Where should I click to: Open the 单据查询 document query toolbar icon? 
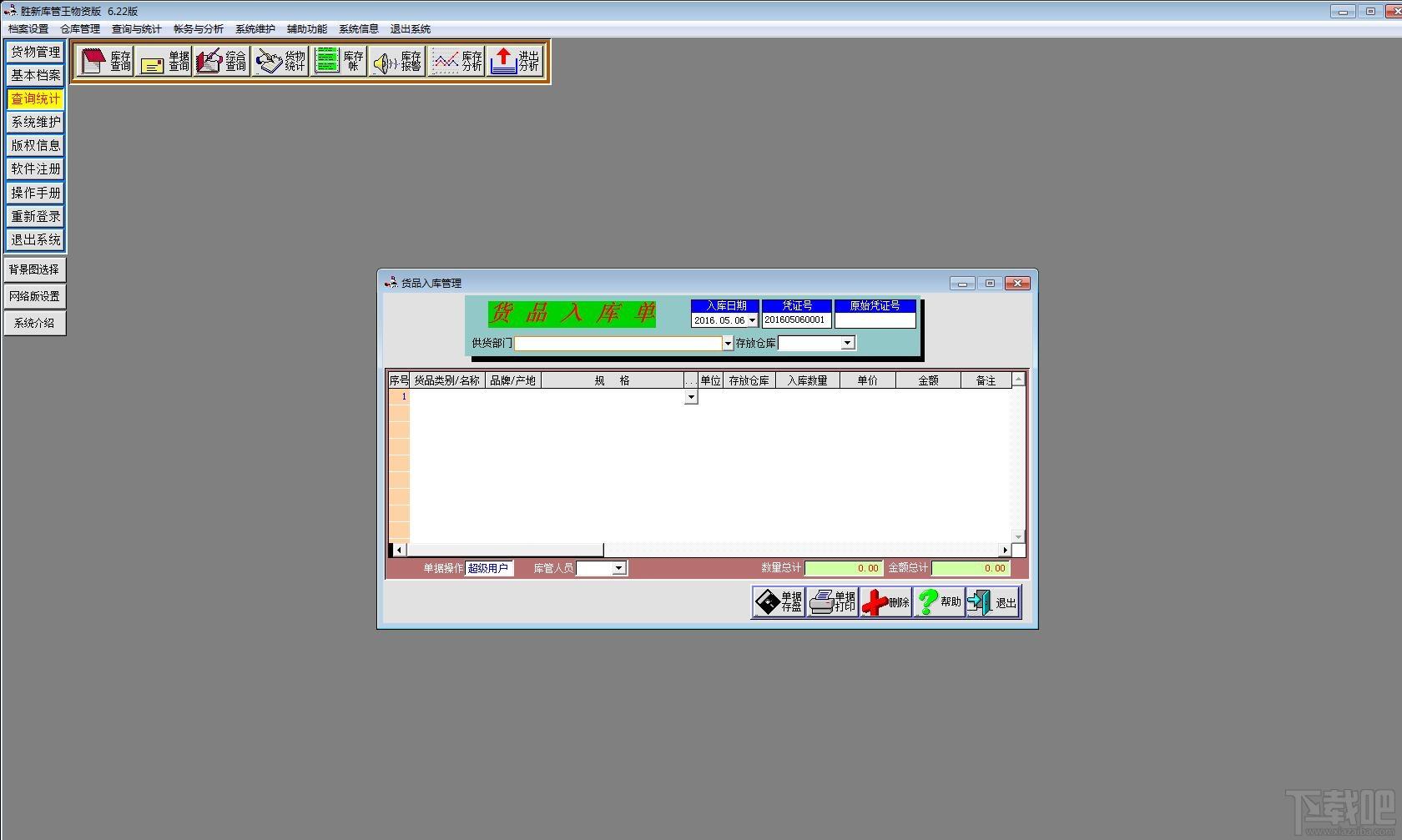164,61
